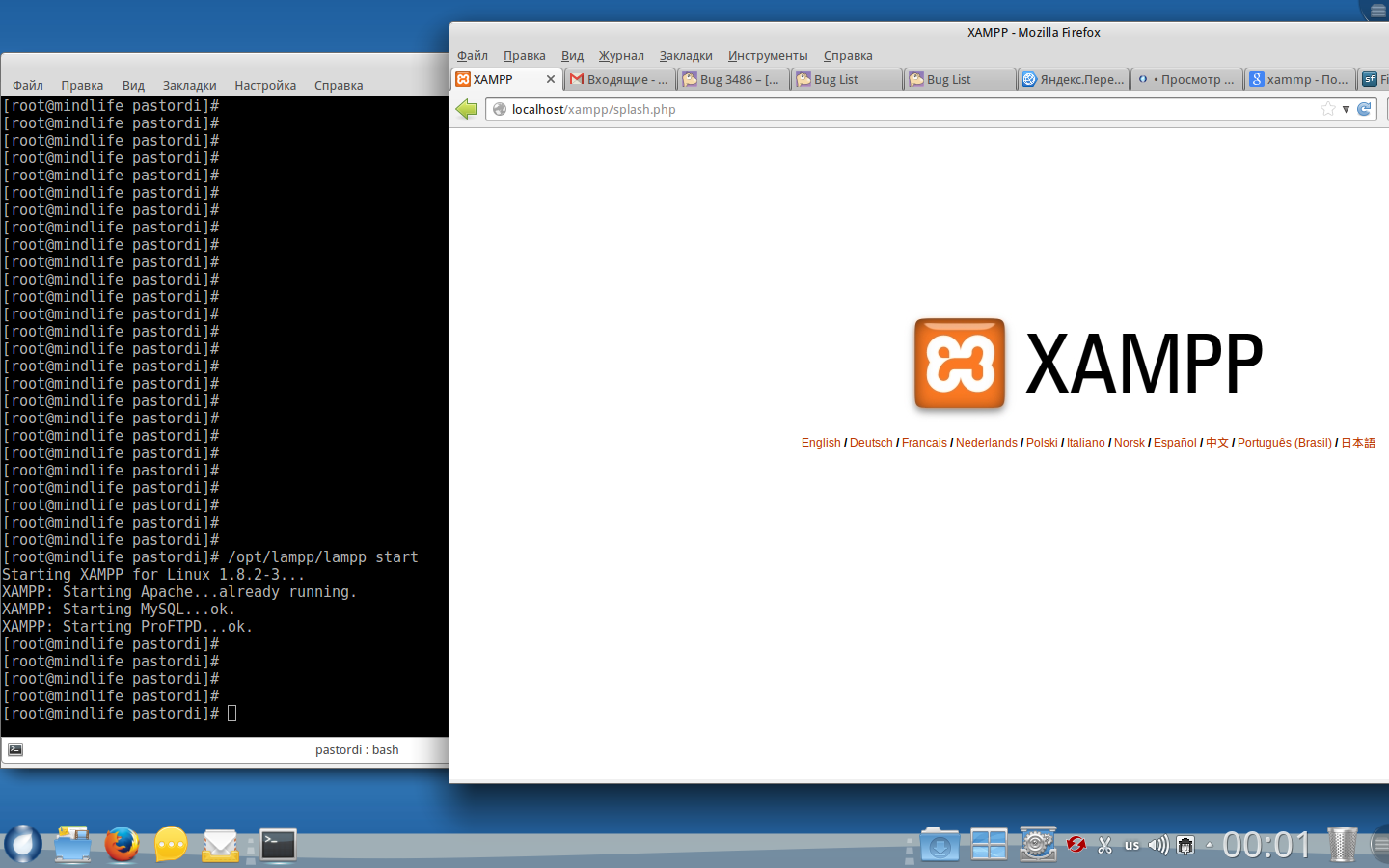Open the Журнал menu in Firefox
The image size is (1389, 868).
[621, 55]
